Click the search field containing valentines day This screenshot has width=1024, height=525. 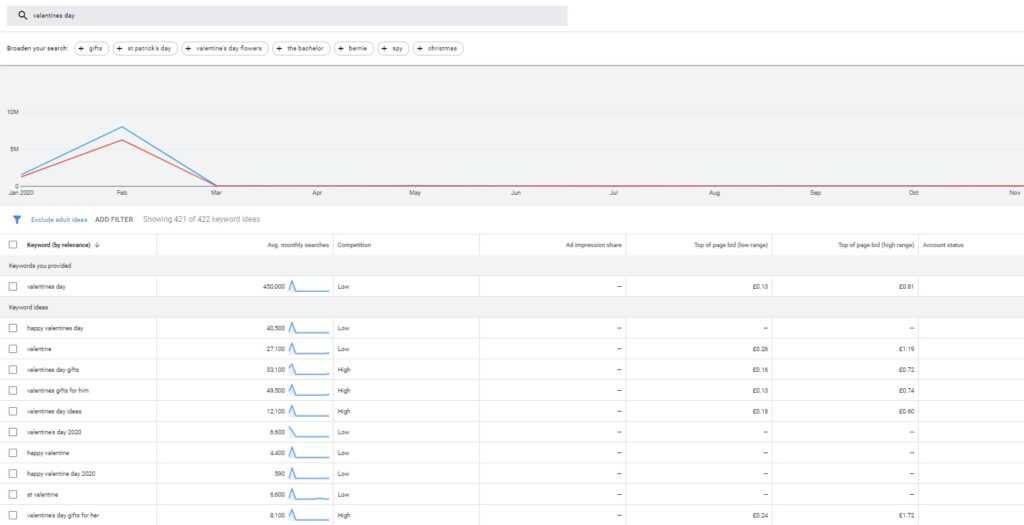click(287, 16)
